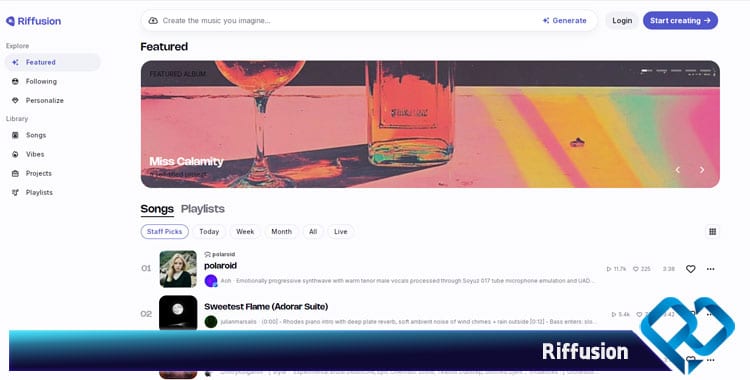Switch filter to Today

(x=209, y=232)
